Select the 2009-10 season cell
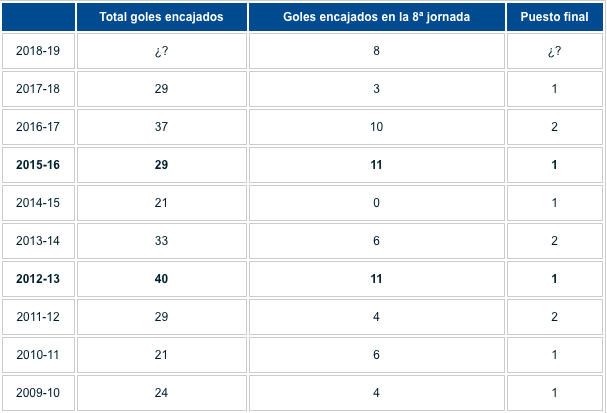Screen dimensions: 607x413 pyautogui.click(x=38, y=393)
